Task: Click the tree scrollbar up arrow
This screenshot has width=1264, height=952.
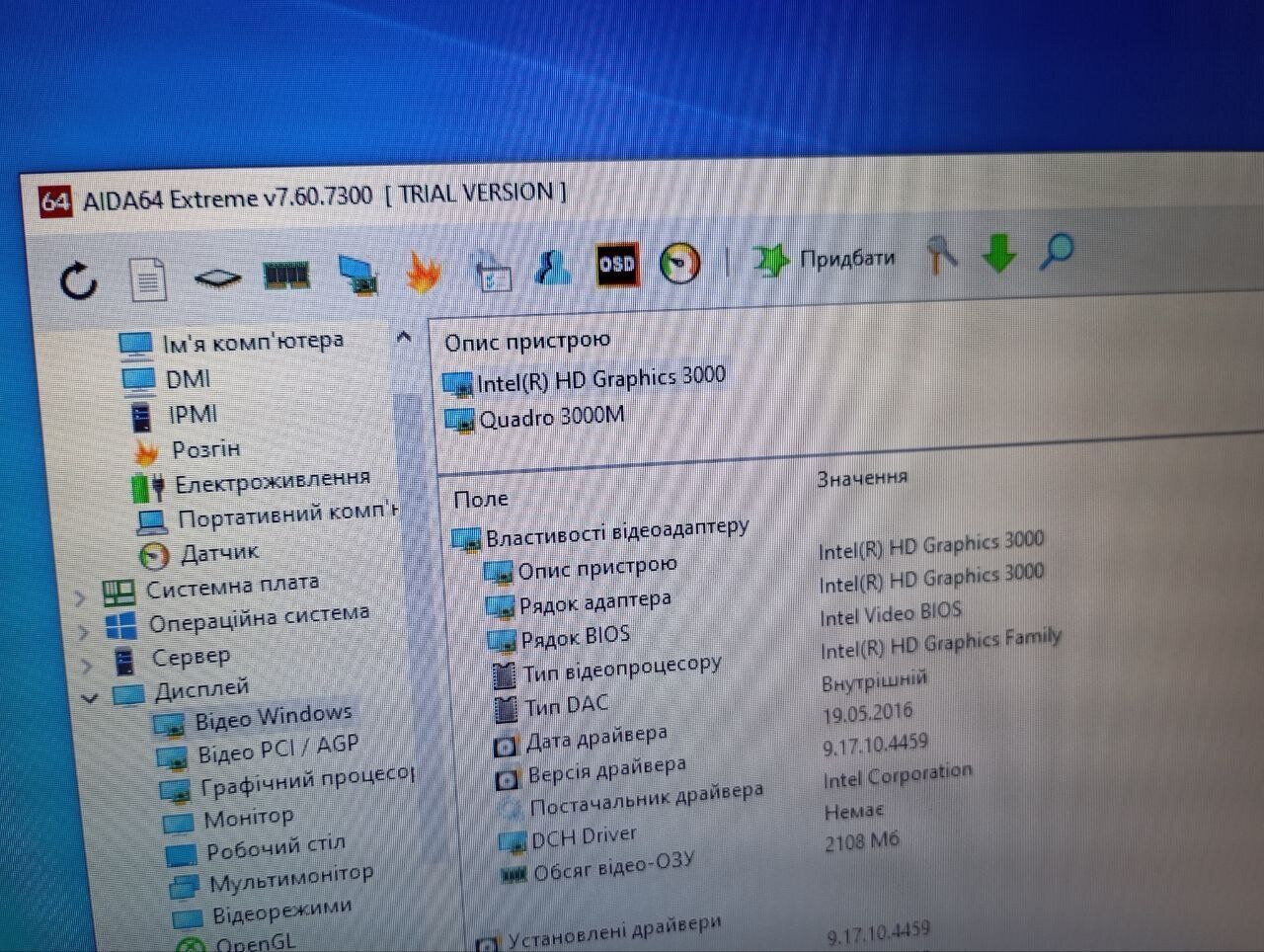Action: pyautogui.click(x=404, y=339)
